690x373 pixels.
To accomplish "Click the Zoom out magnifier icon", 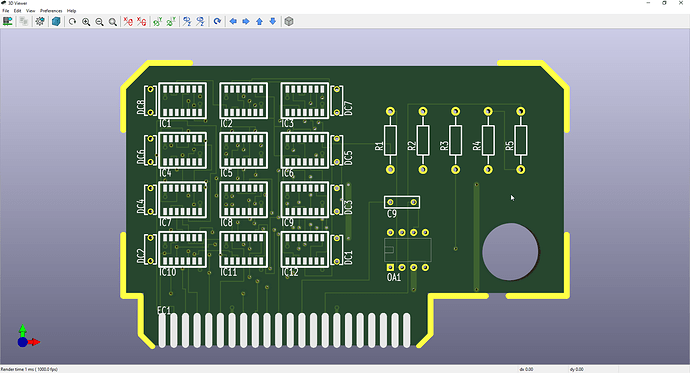I will tap(99, 22).
